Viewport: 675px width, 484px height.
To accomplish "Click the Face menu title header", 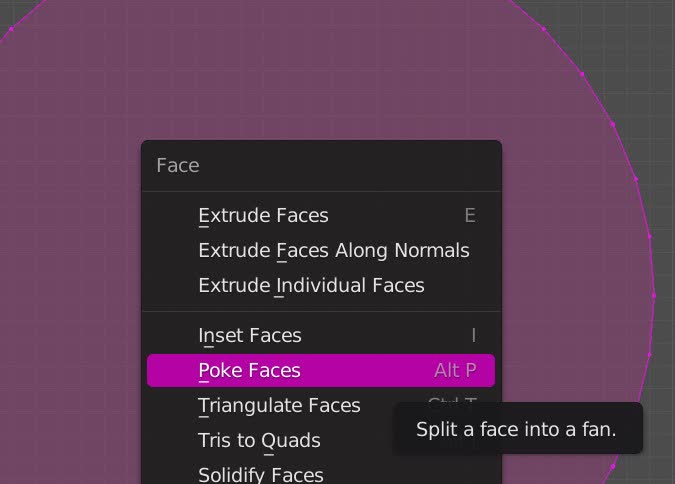I will tap(178, 166).
